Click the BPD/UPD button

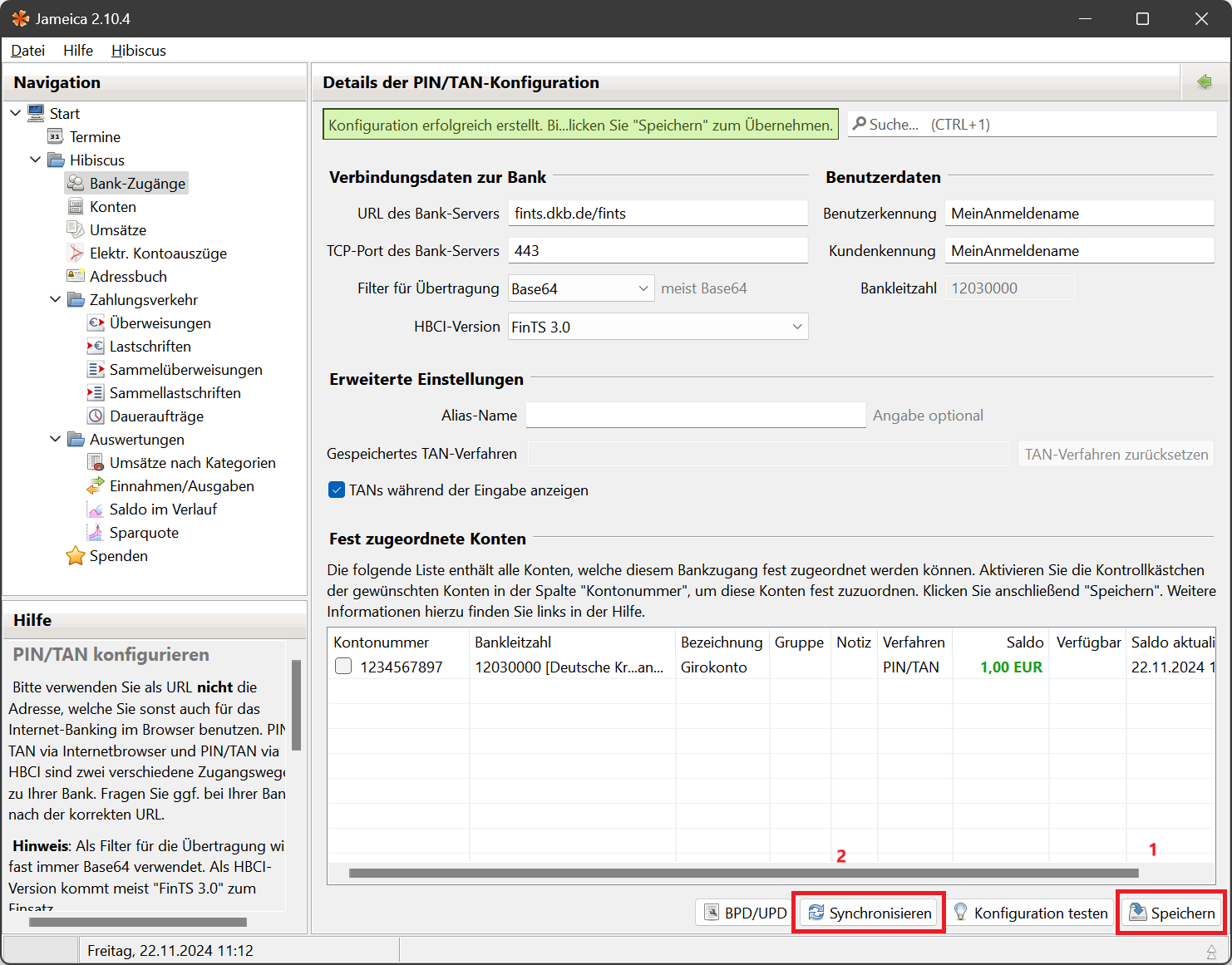coord(745,913)
